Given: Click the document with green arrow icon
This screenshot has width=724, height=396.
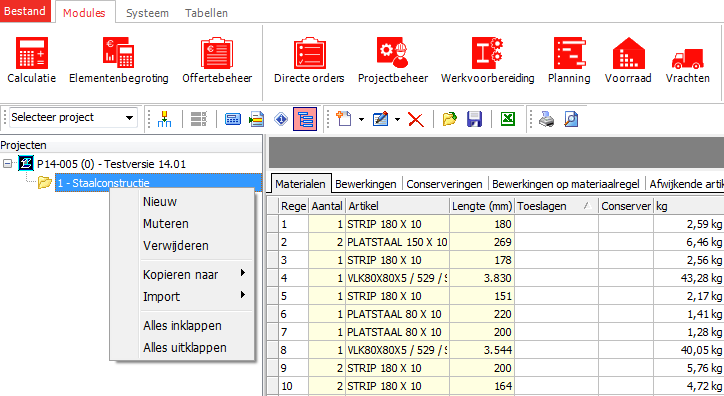Looking at the screenshot, I should click(257, 119).
